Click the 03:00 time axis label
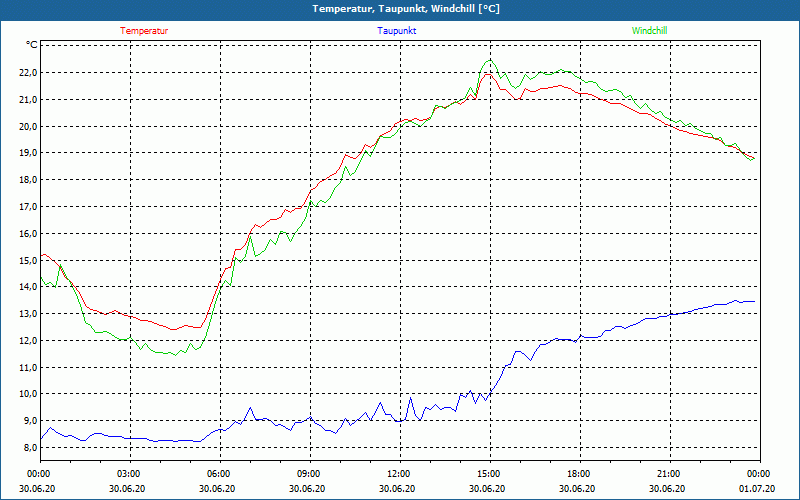This screenshot has width=800, height=500. pos(130,474)
